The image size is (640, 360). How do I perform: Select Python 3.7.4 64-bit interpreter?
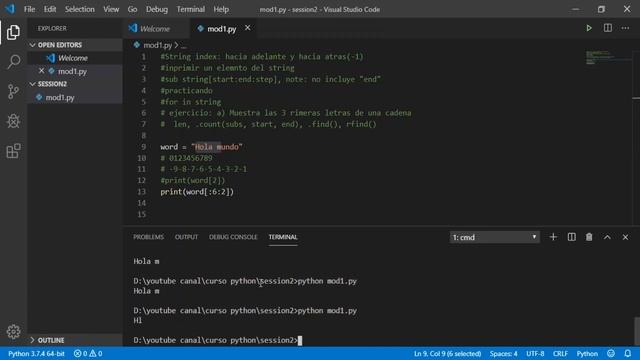(36, 353)
